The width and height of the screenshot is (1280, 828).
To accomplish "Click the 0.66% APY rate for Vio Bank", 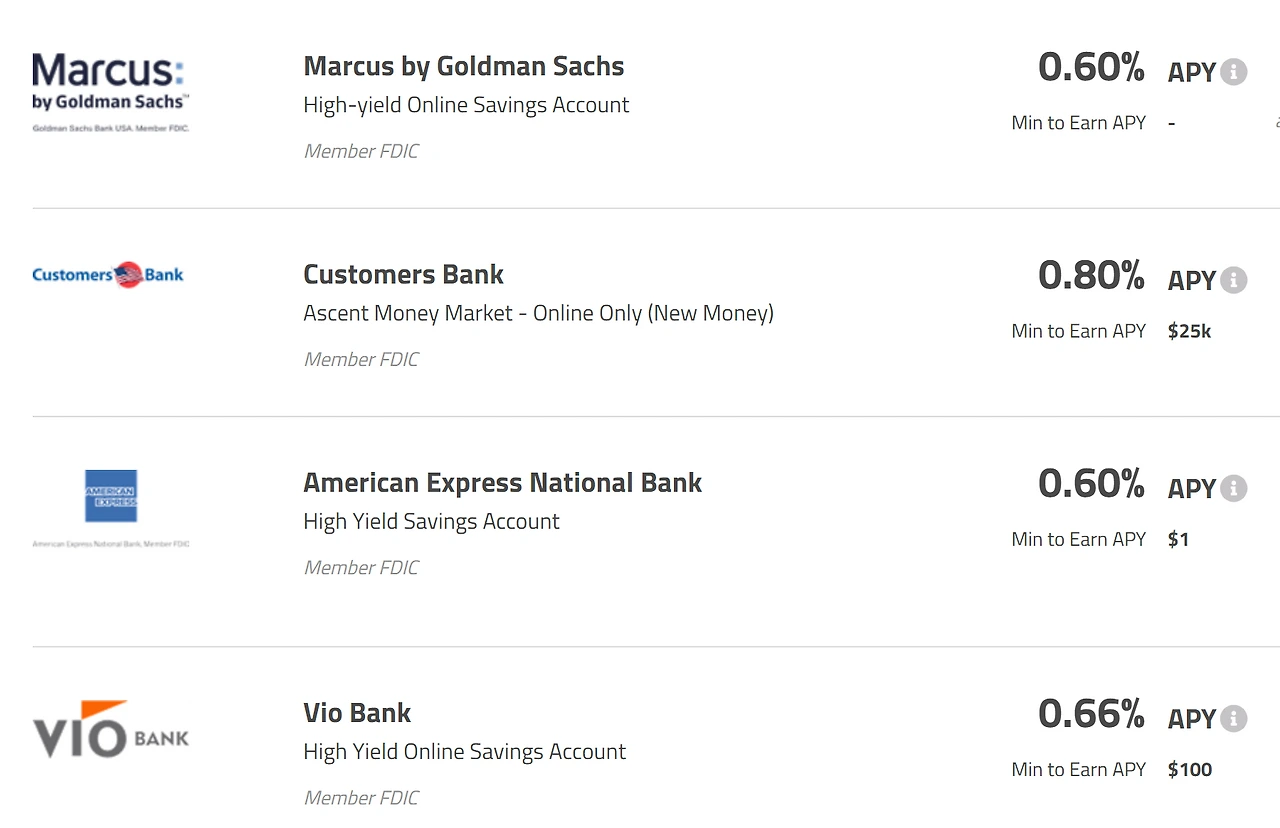I will (1091, 713).
